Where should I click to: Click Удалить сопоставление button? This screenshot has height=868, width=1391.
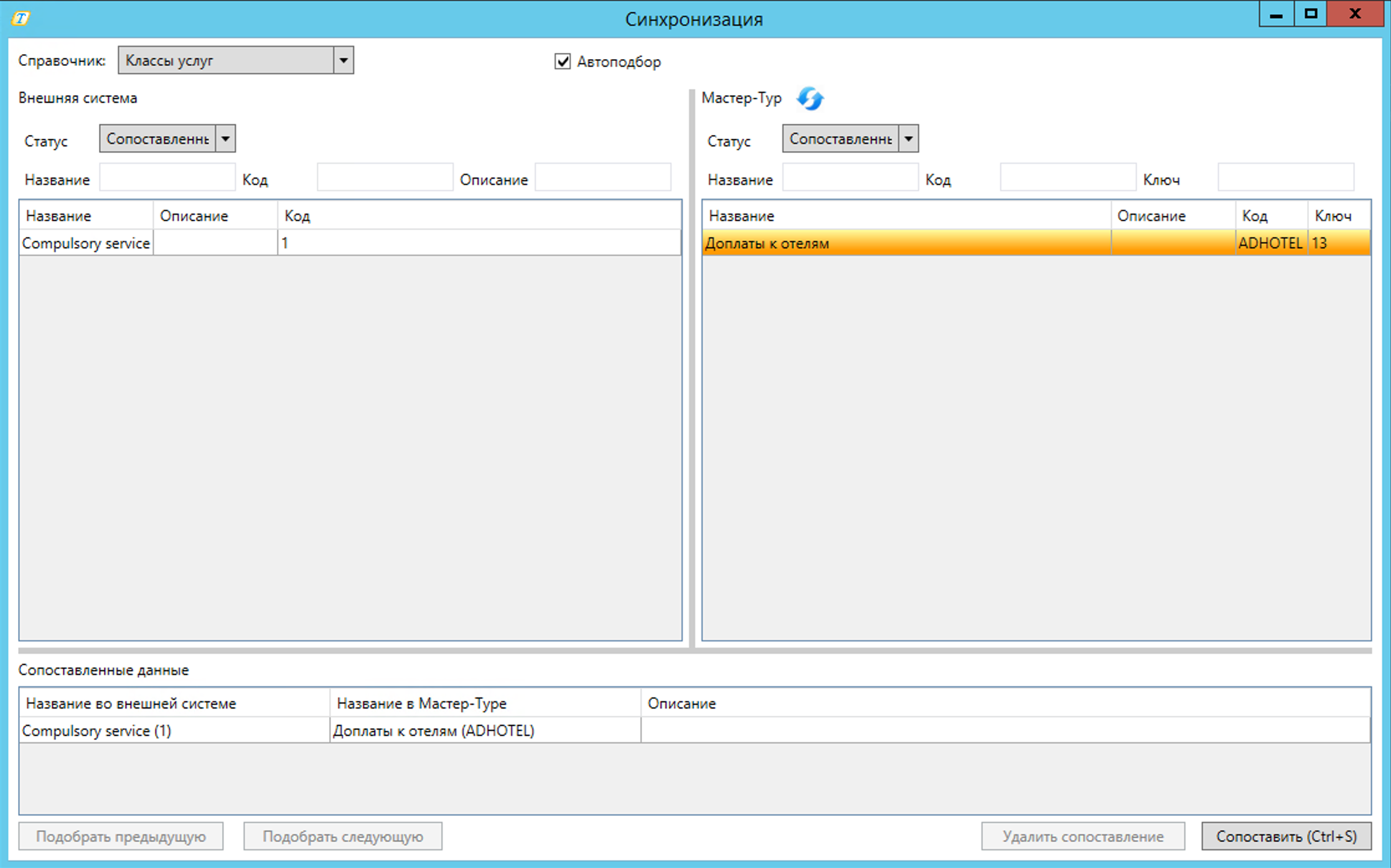[x=1082, y=836]
